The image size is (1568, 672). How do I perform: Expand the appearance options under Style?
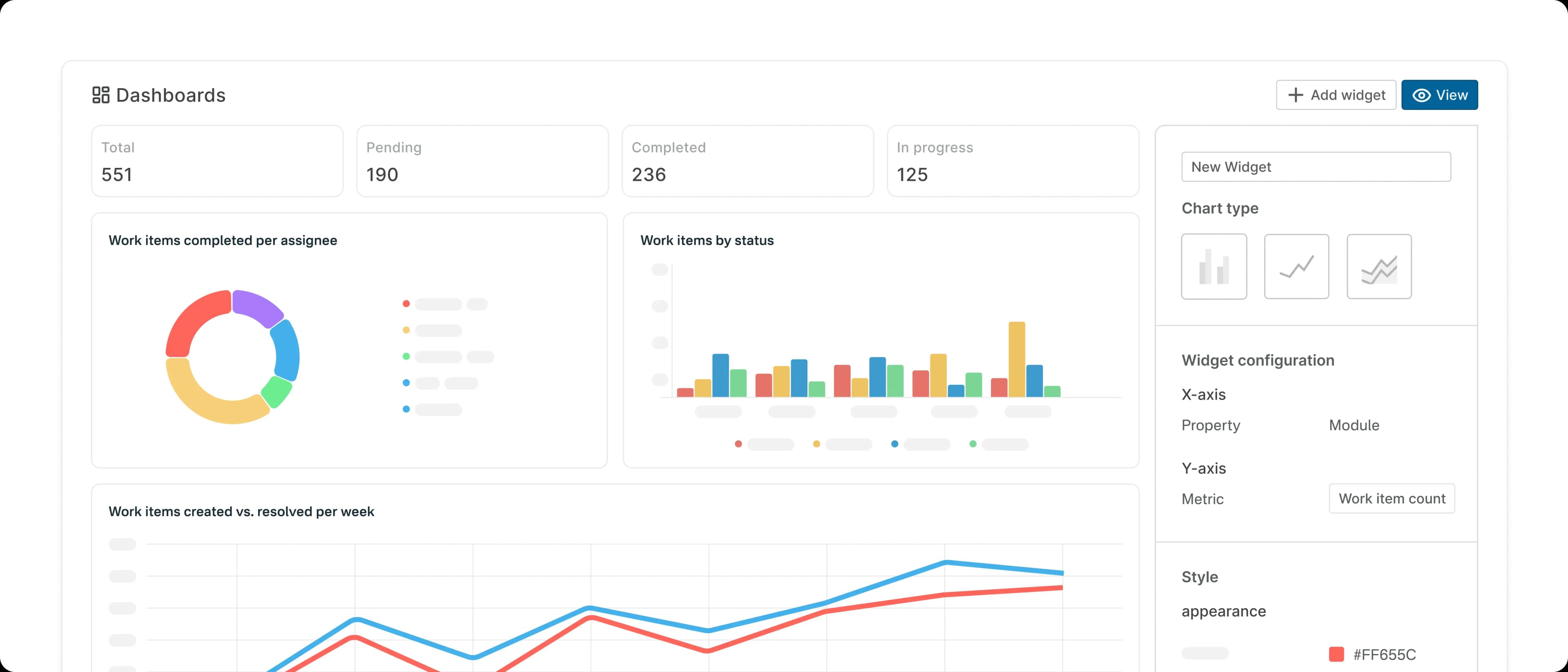point(1223,611)
